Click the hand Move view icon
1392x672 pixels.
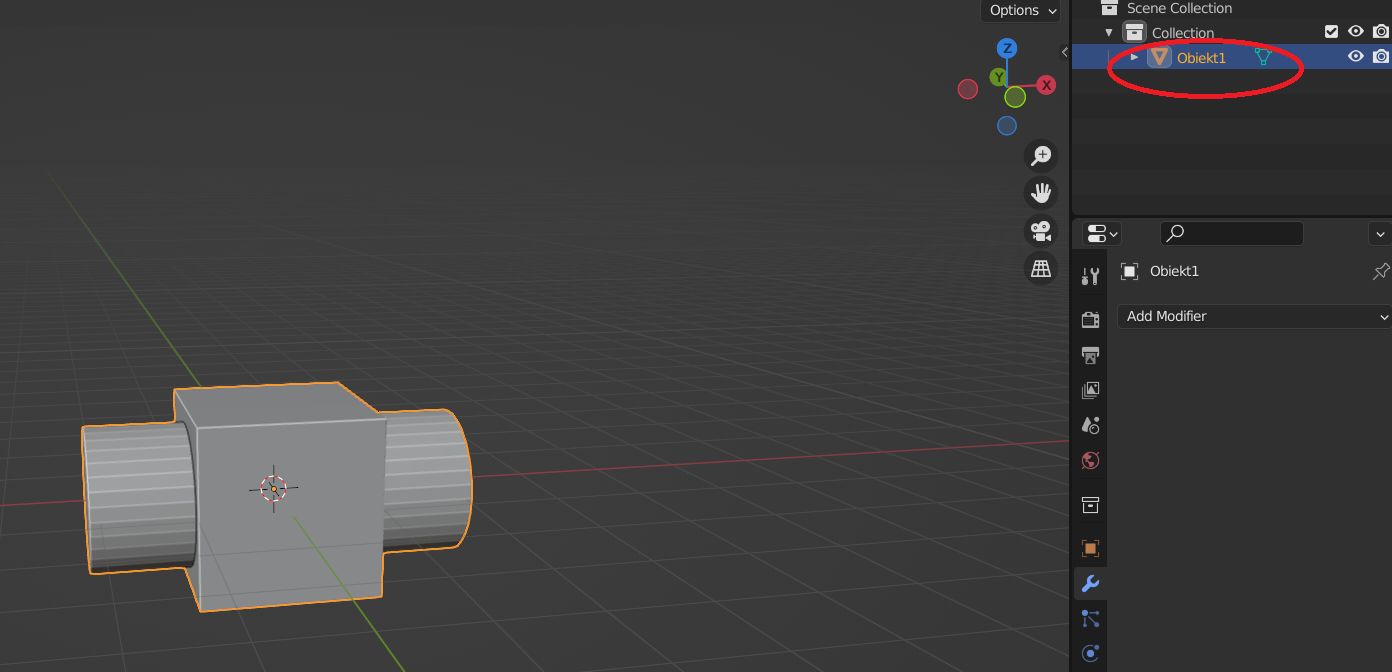click(x=1042, y=192)
